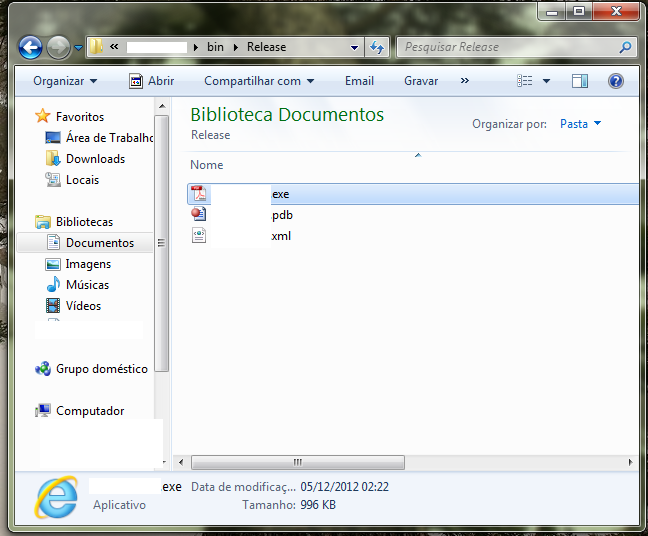Open the Organizar menu
Viewport: 648px width, 536px height.
click(x=65, y=81)
